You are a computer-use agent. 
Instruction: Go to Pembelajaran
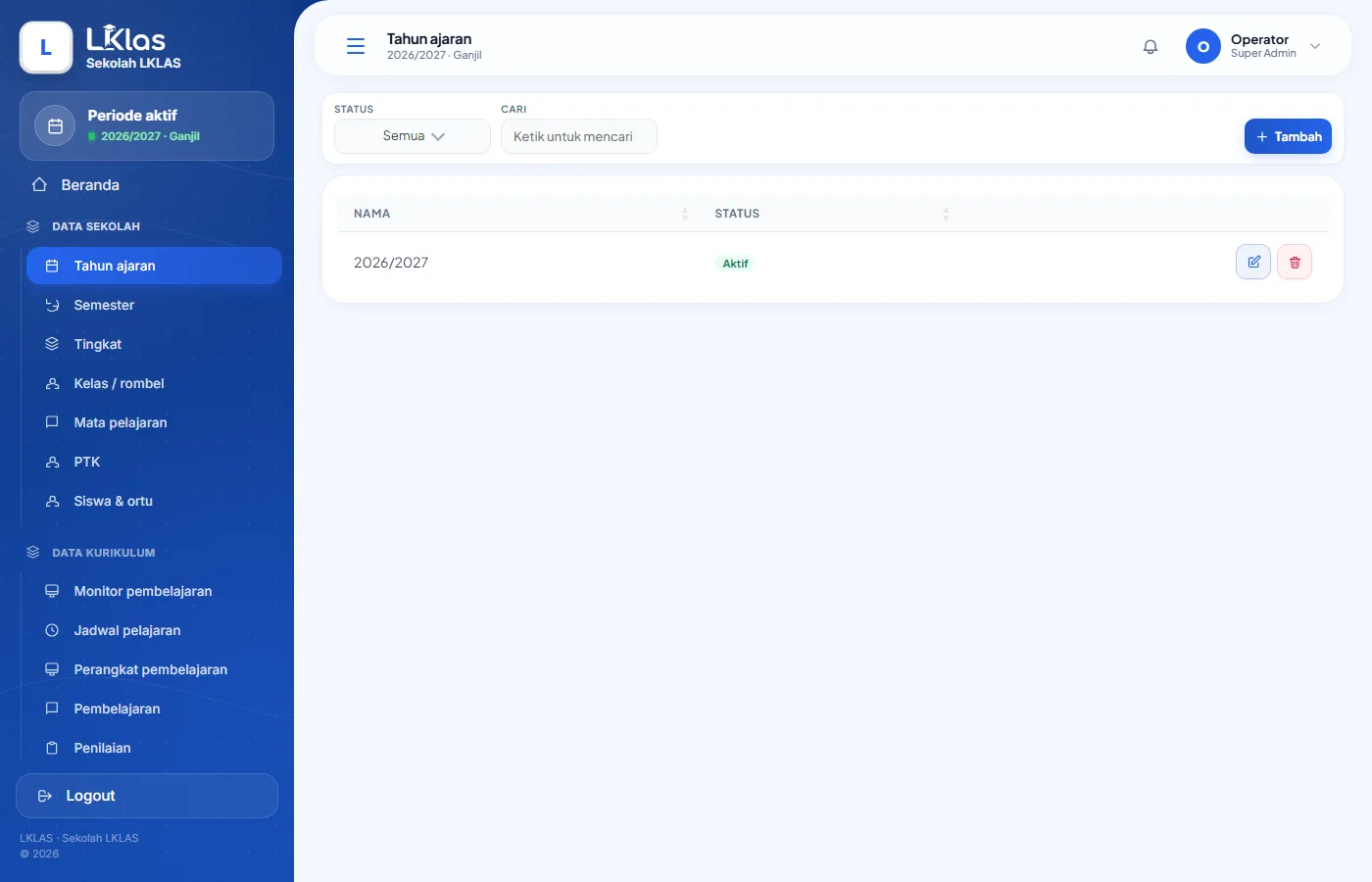(x=154, y=709)
